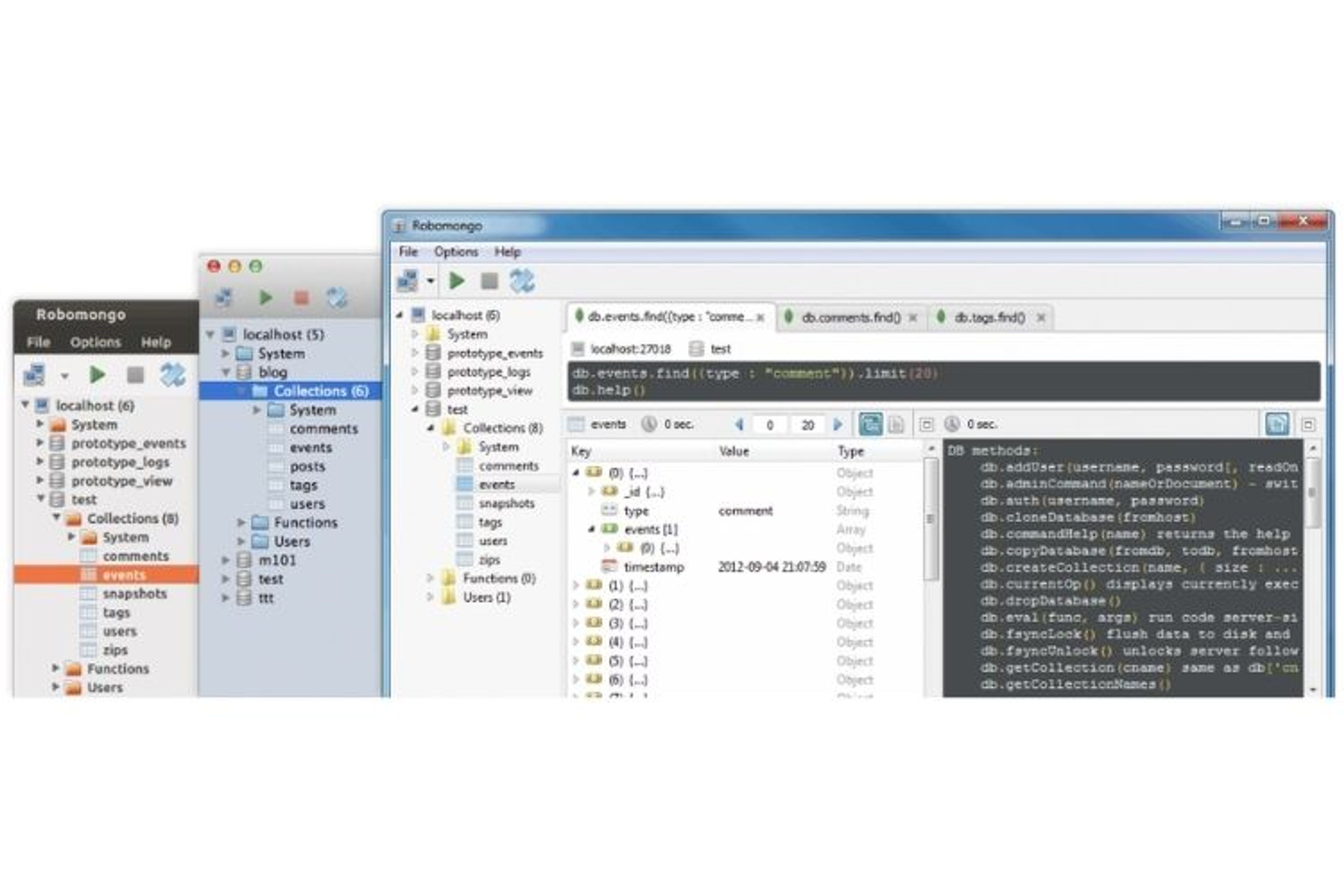Expand the _id field row
1344x896 pixels.
591,491
